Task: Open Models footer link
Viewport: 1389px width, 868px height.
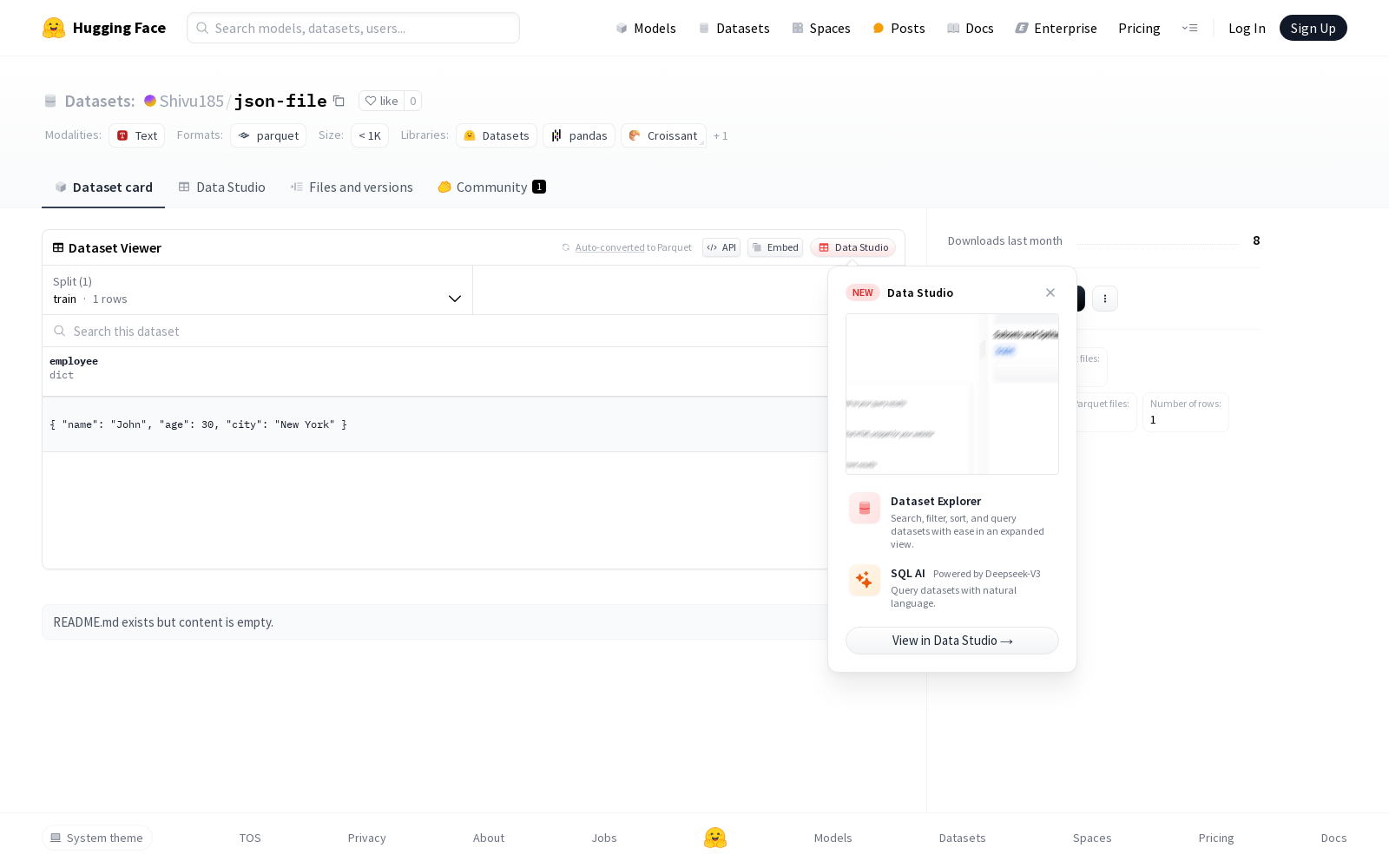Action: click(x=833, y=838)
